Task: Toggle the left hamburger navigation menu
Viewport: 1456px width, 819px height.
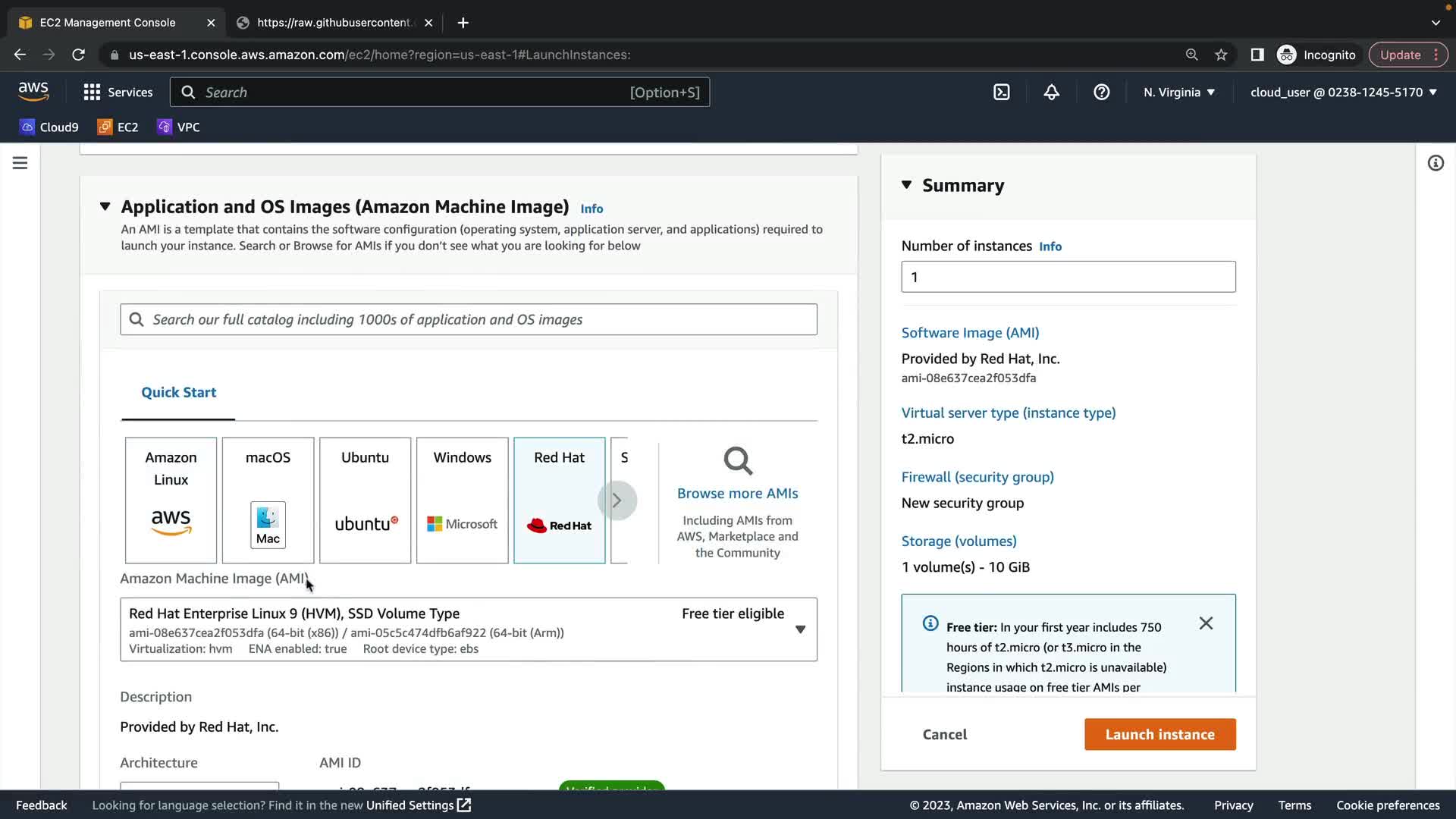Action: [20, 163]
